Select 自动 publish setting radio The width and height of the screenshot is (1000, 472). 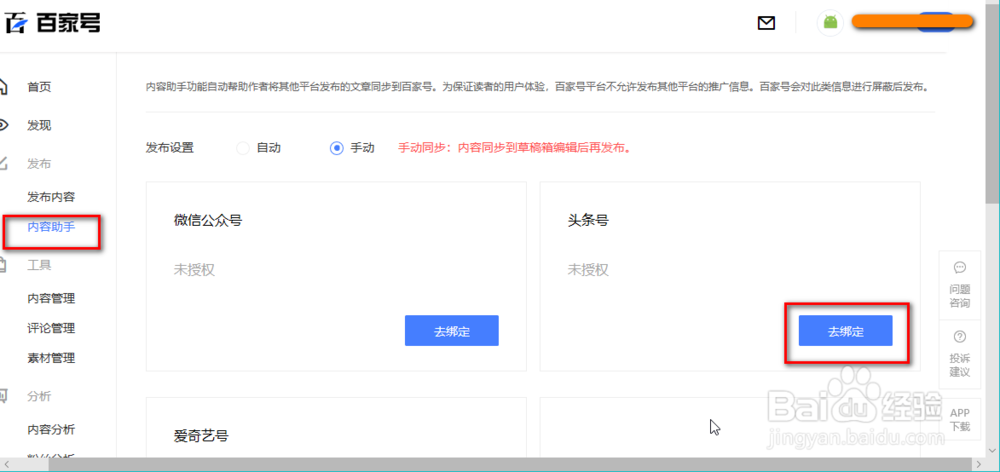pos(242,148)
